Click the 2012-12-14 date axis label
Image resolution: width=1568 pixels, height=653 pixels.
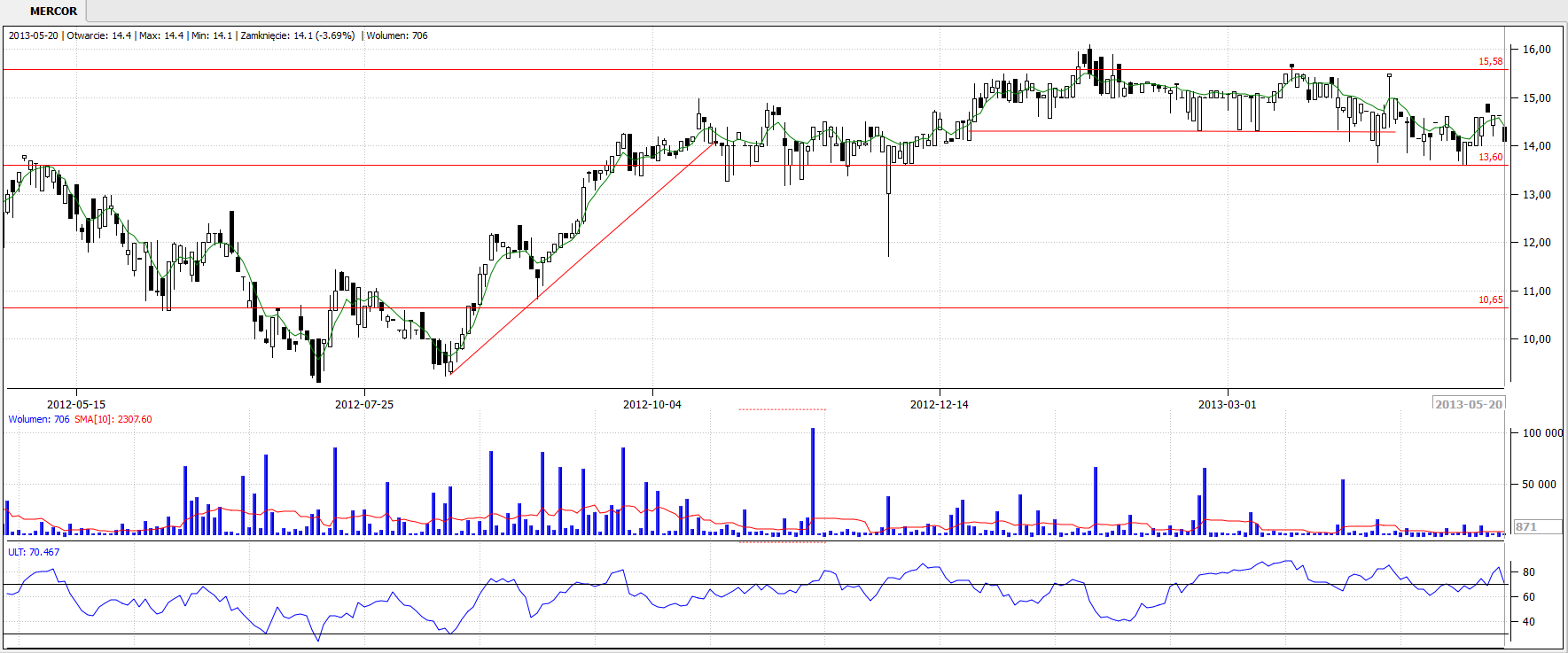940,404
